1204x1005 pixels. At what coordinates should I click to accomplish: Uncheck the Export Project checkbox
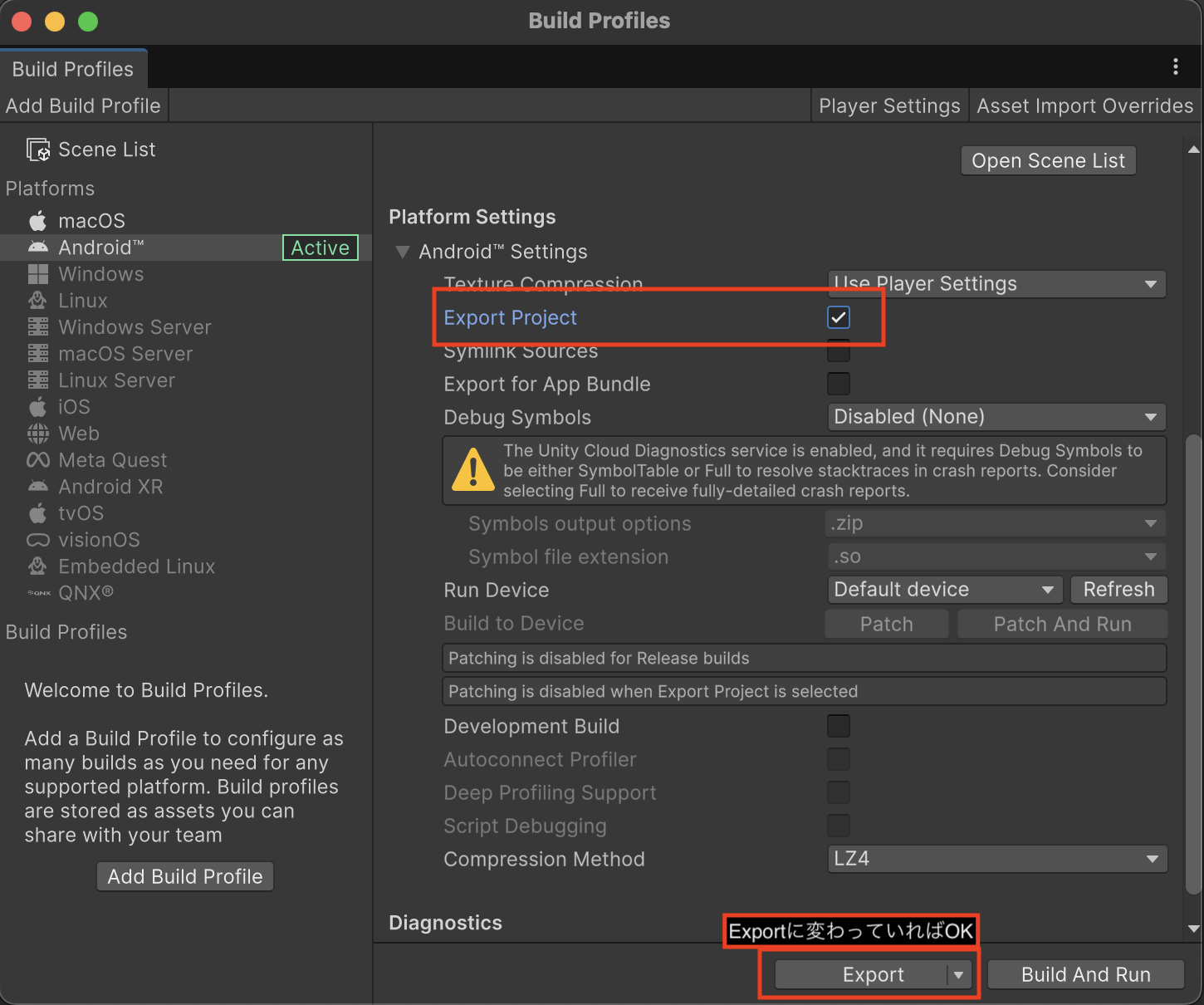point(839,317)
